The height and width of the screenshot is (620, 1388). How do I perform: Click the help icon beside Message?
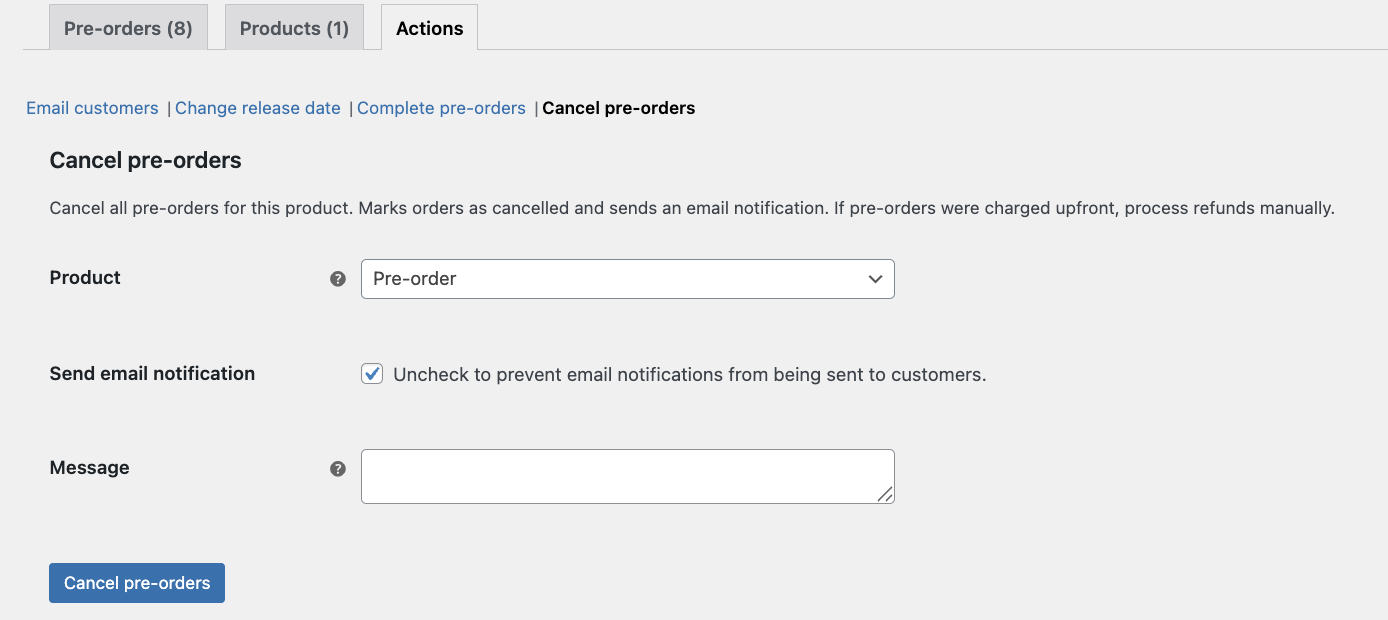(338, 469)
